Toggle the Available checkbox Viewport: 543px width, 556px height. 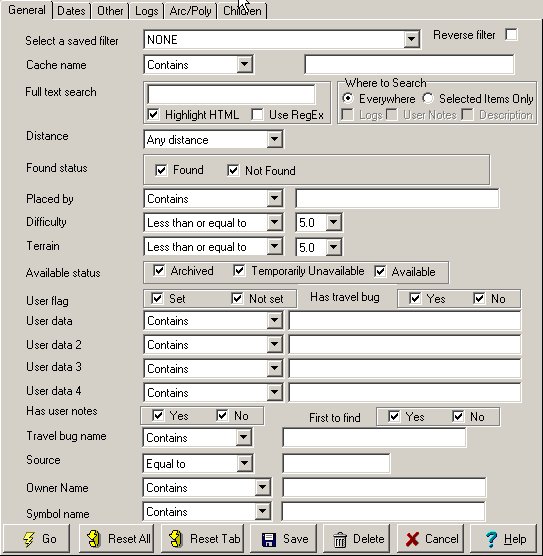pos(380,272)
